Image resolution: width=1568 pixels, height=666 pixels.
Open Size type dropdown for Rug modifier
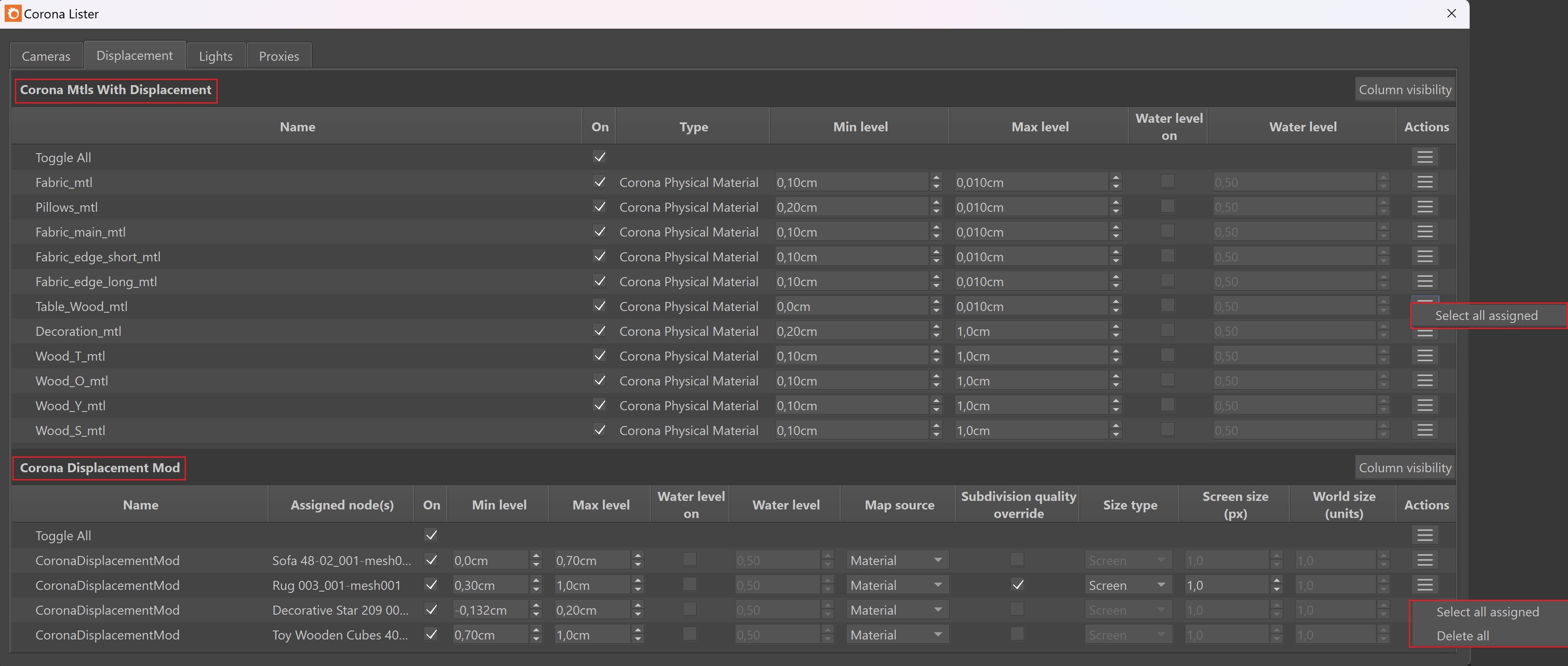(x=1128, y=585)
